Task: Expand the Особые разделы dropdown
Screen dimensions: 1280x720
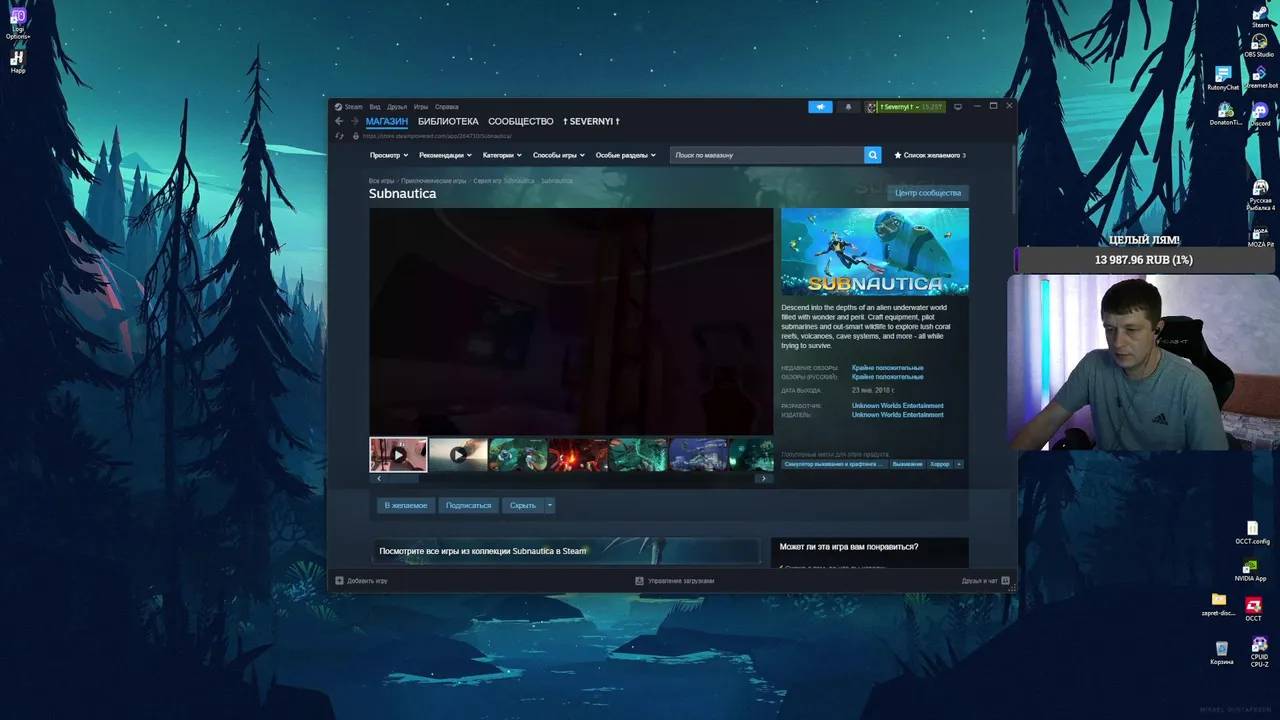Action: coord(626,155)
